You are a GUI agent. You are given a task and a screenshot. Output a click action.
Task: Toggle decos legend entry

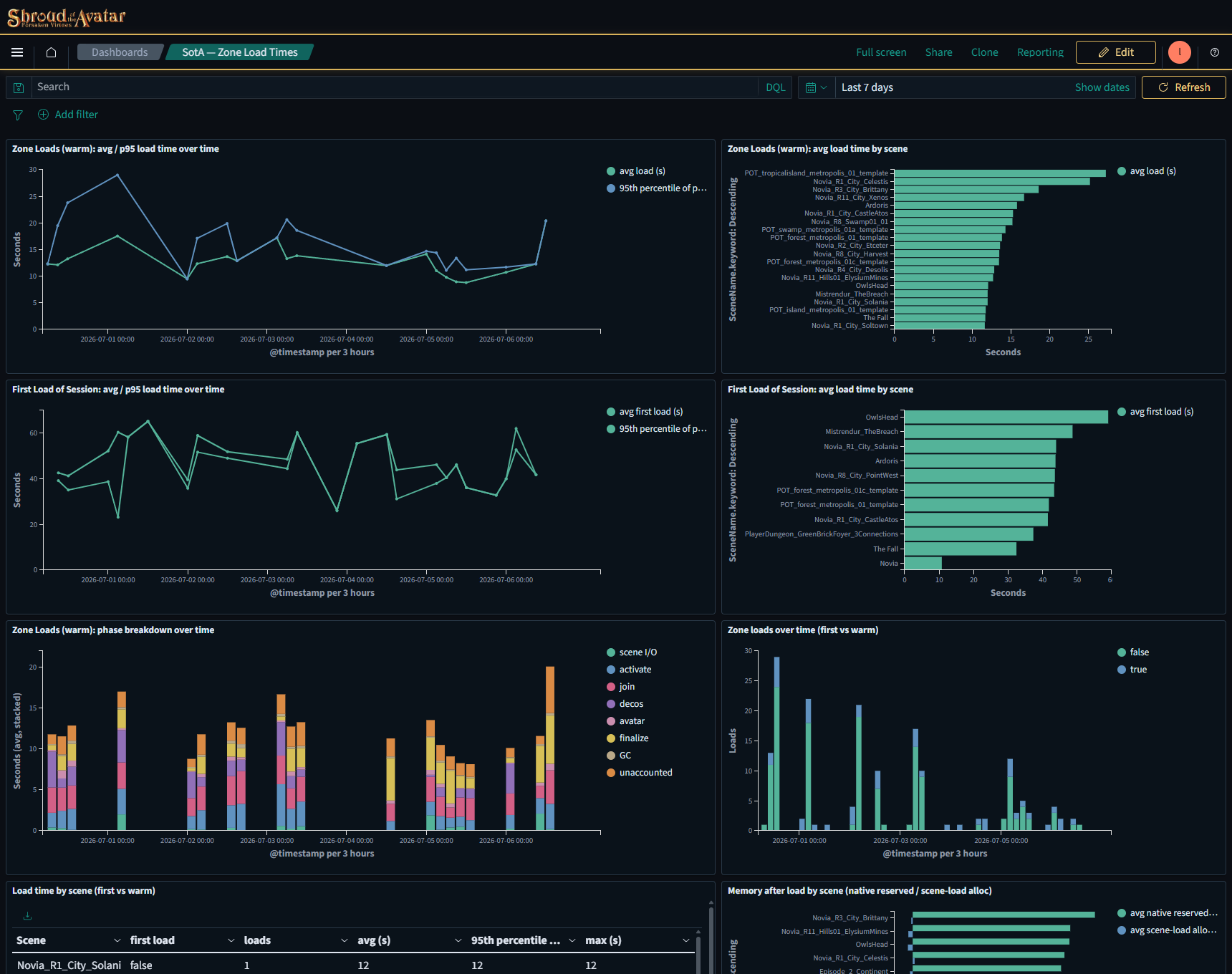coord(625,704)
